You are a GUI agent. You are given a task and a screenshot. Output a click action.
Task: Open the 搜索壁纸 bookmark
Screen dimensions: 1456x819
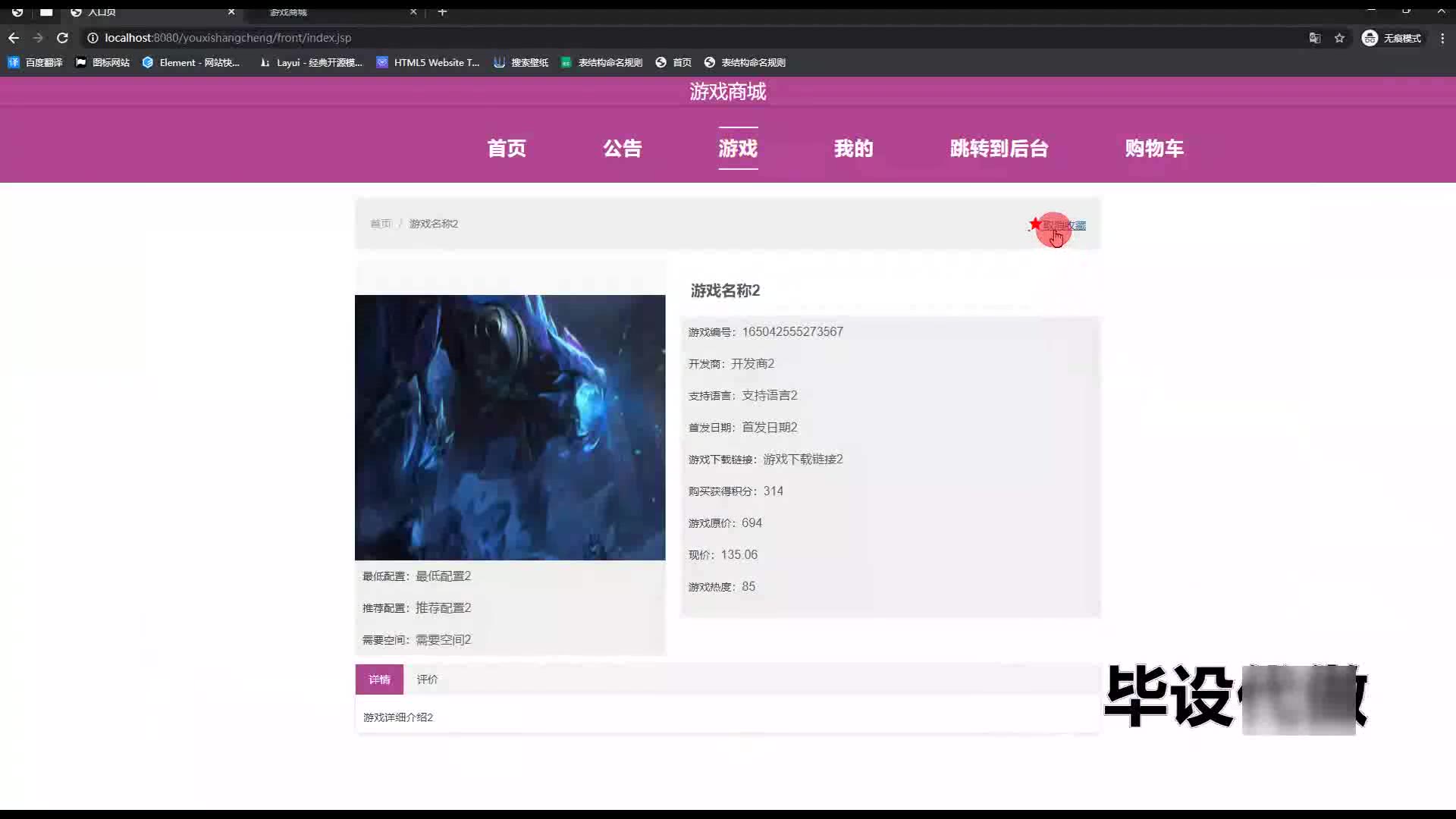point(521,62)
